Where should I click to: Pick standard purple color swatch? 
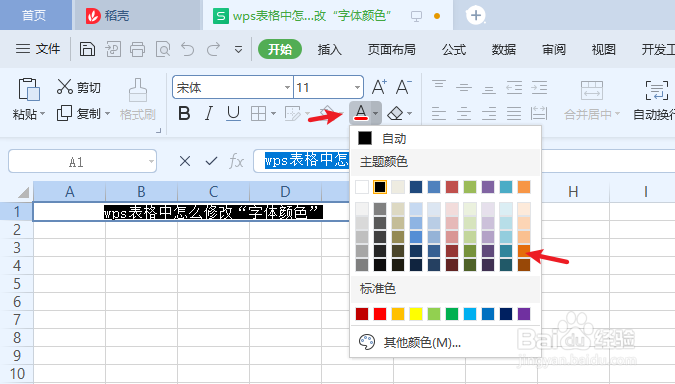point(524,314)
